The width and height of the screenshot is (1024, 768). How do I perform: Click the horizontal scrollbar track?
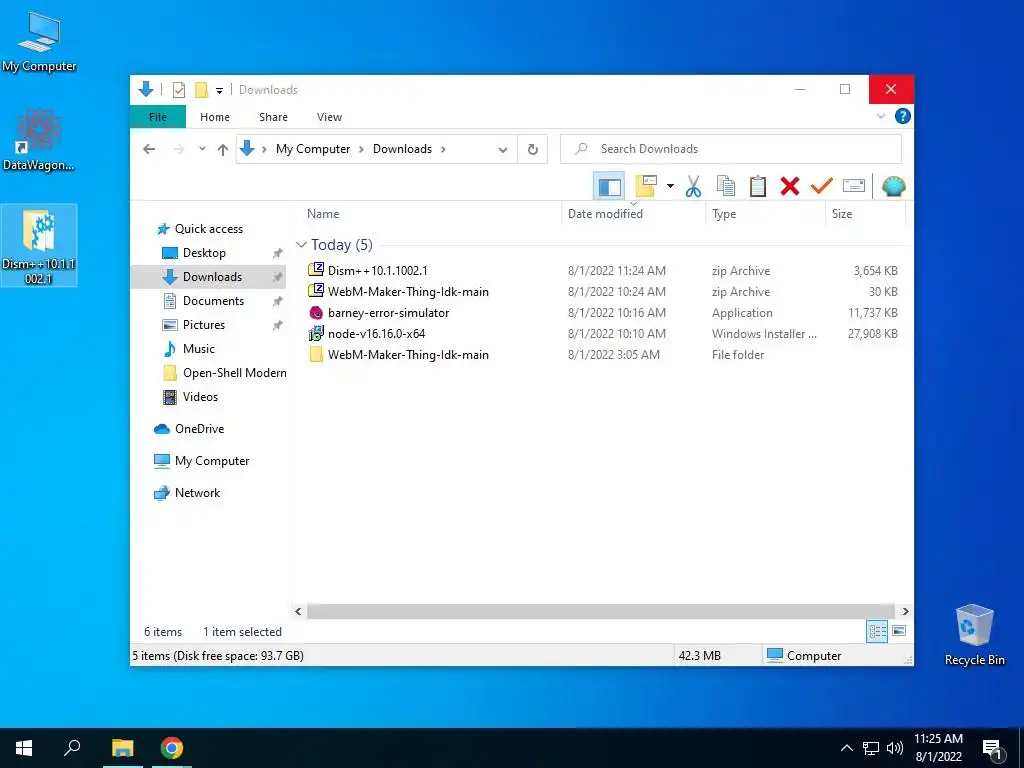pos(601,611)
